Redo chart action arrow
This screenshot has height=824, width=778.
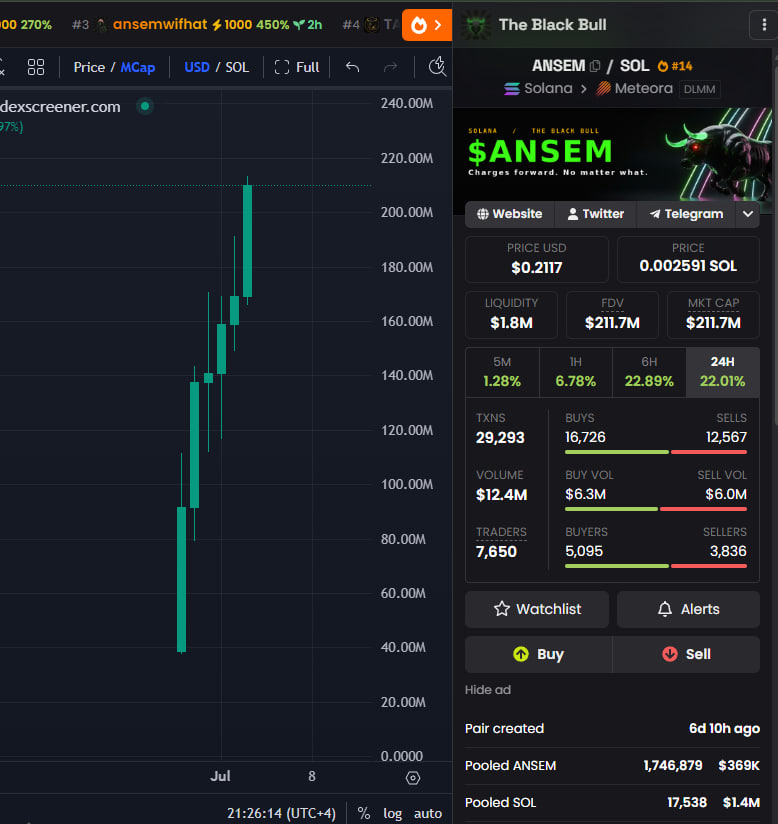391,67
